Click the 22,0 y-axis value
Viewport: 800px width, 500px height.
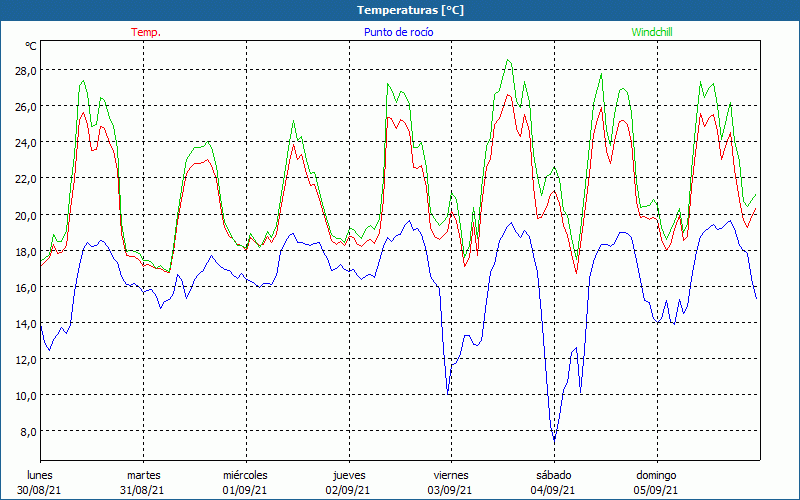pyautogui.click(x=26, y=179)
